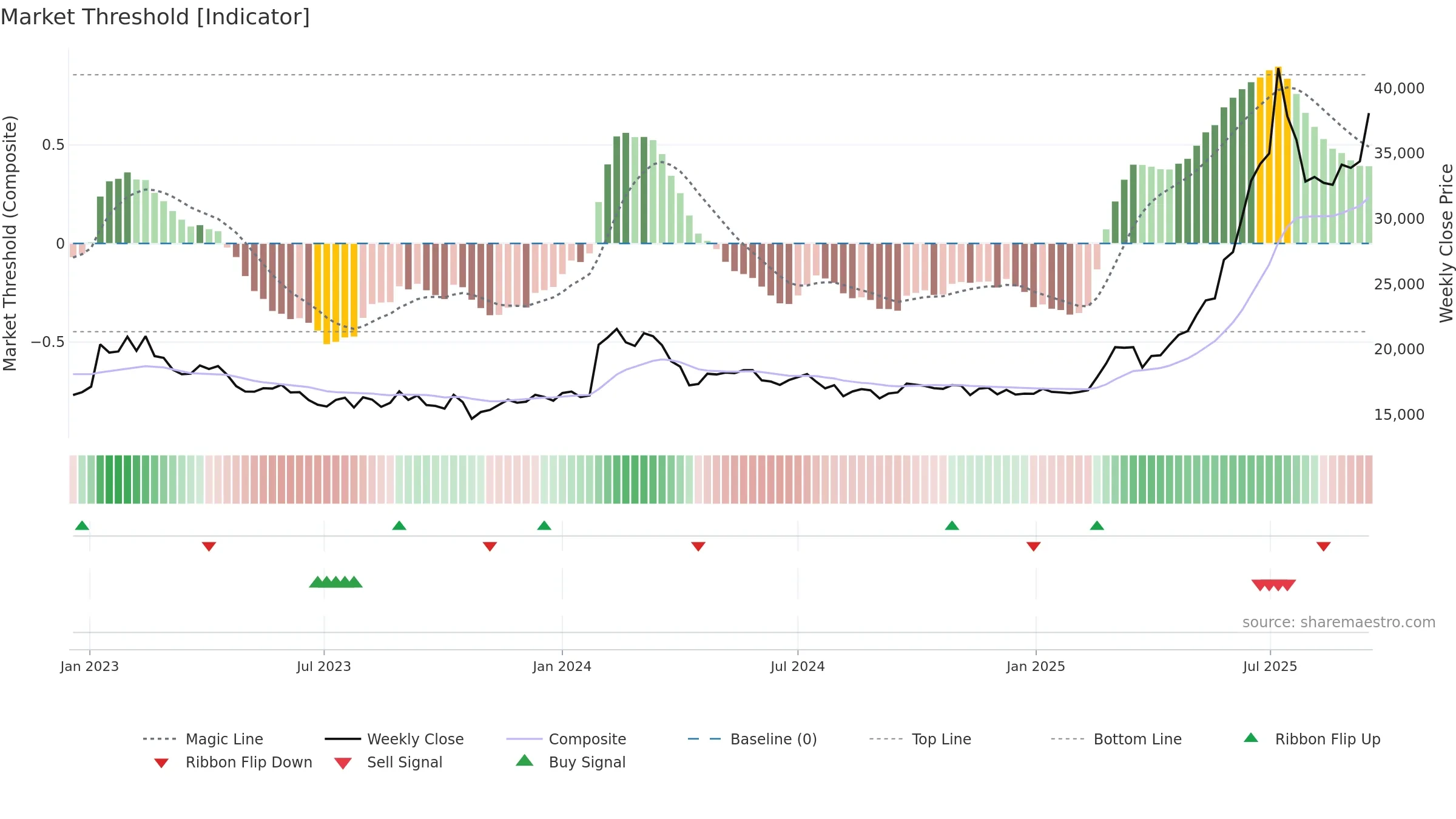This screenshot has width=1456, height=819.
Task: Click the Jul 2024 x-axis label
Action: [798, 667]
